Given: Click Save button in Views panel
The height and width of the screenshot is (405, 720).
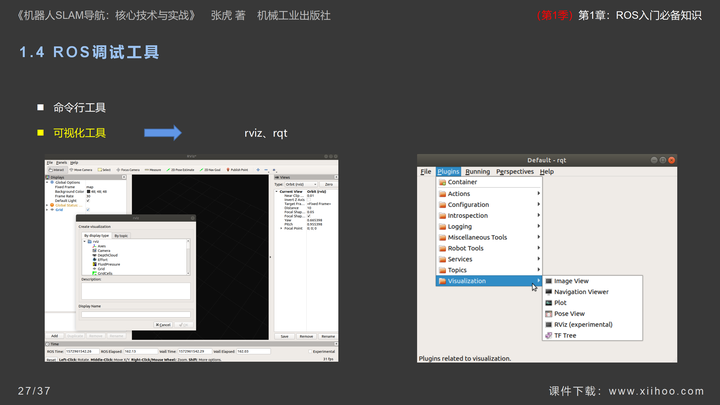Looking at the screenshot, I should (284, 336).
